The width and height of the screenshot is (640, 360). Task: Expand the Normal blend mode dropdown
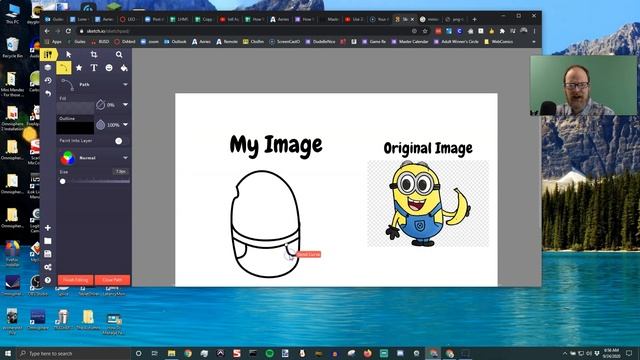click(x=125, y=158)
